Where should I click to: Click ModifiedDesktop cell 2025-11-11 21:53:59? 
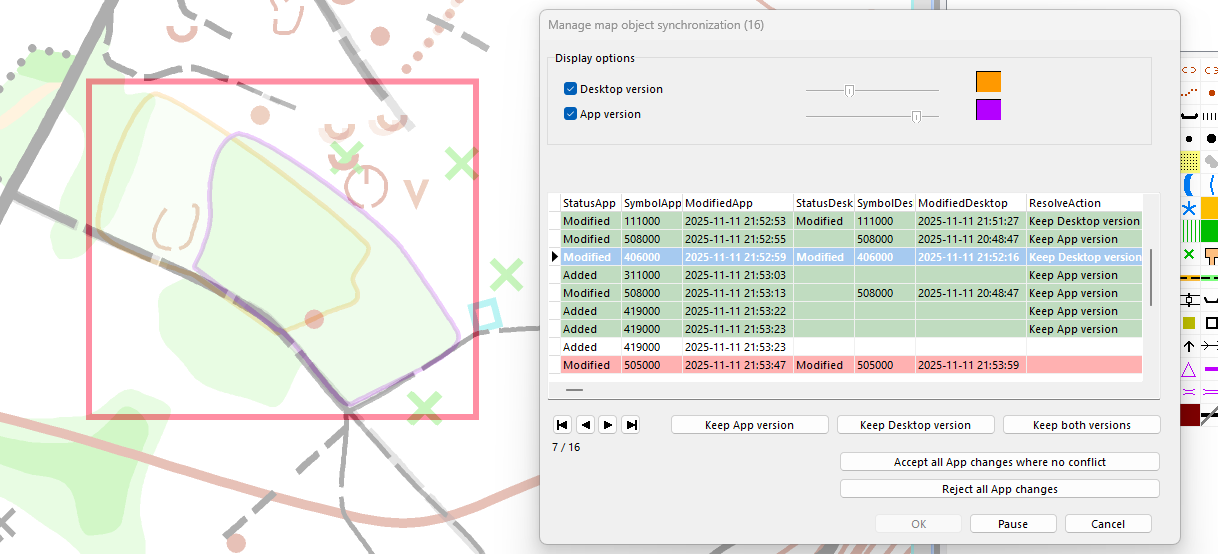tap(970, 365)
